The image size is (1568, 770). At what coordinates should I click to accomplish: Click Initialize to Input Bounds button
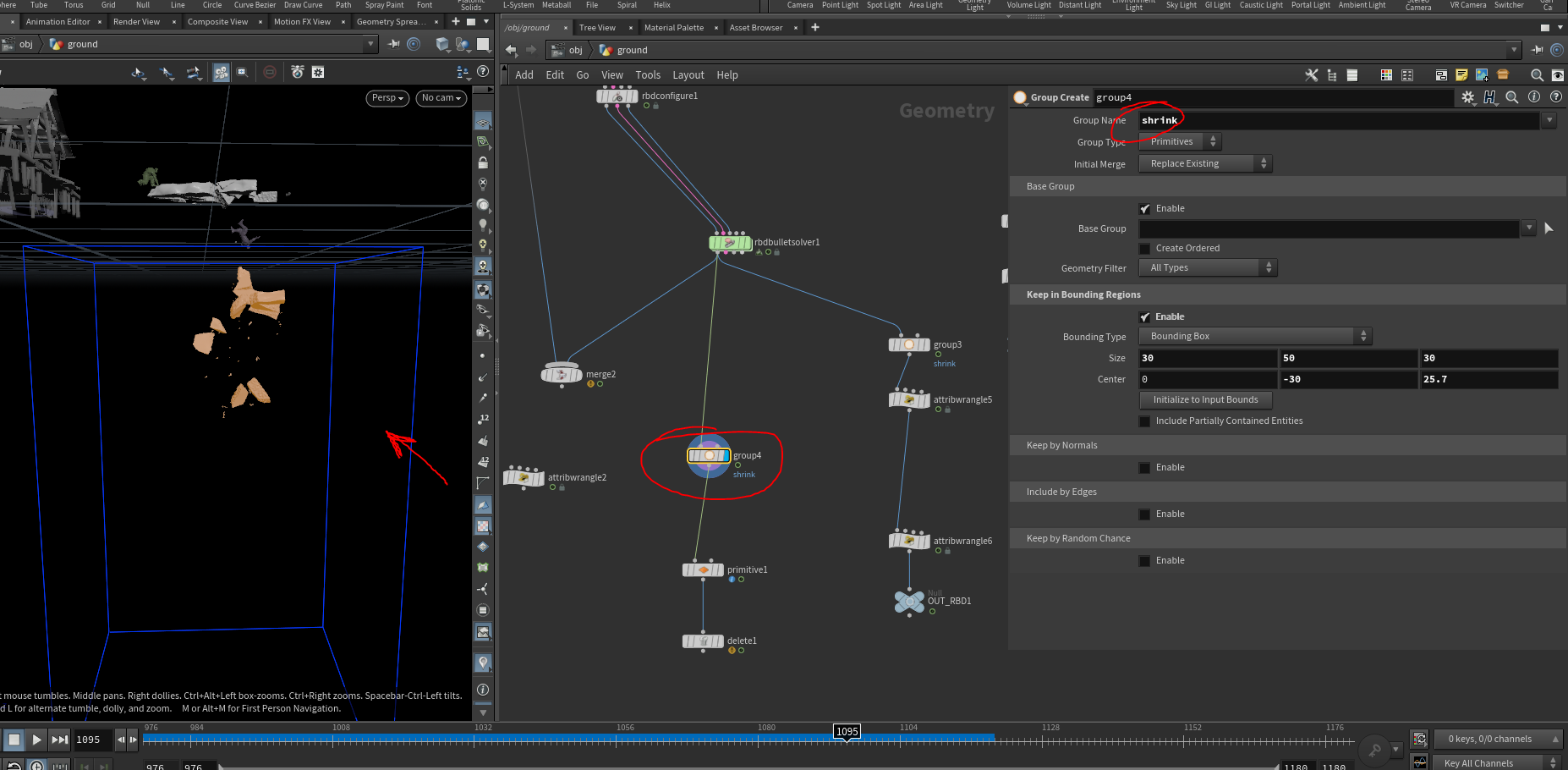point(1205,400)
